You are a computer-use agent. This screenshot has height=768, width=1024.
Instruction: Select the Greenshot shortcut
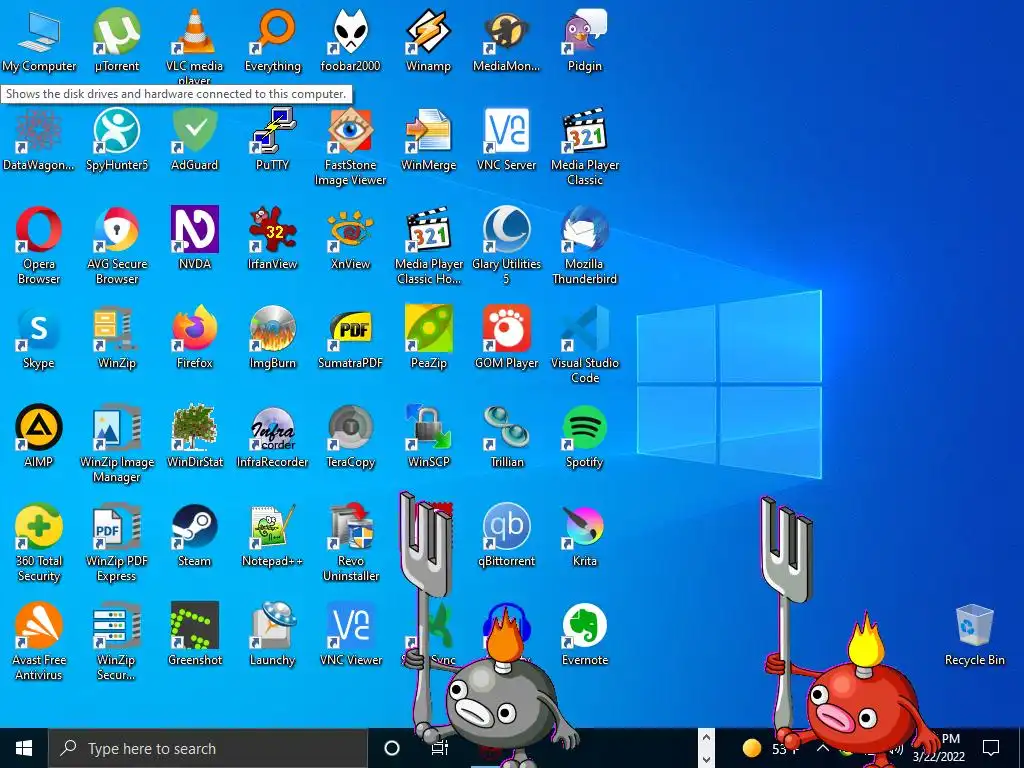point(195,626)
